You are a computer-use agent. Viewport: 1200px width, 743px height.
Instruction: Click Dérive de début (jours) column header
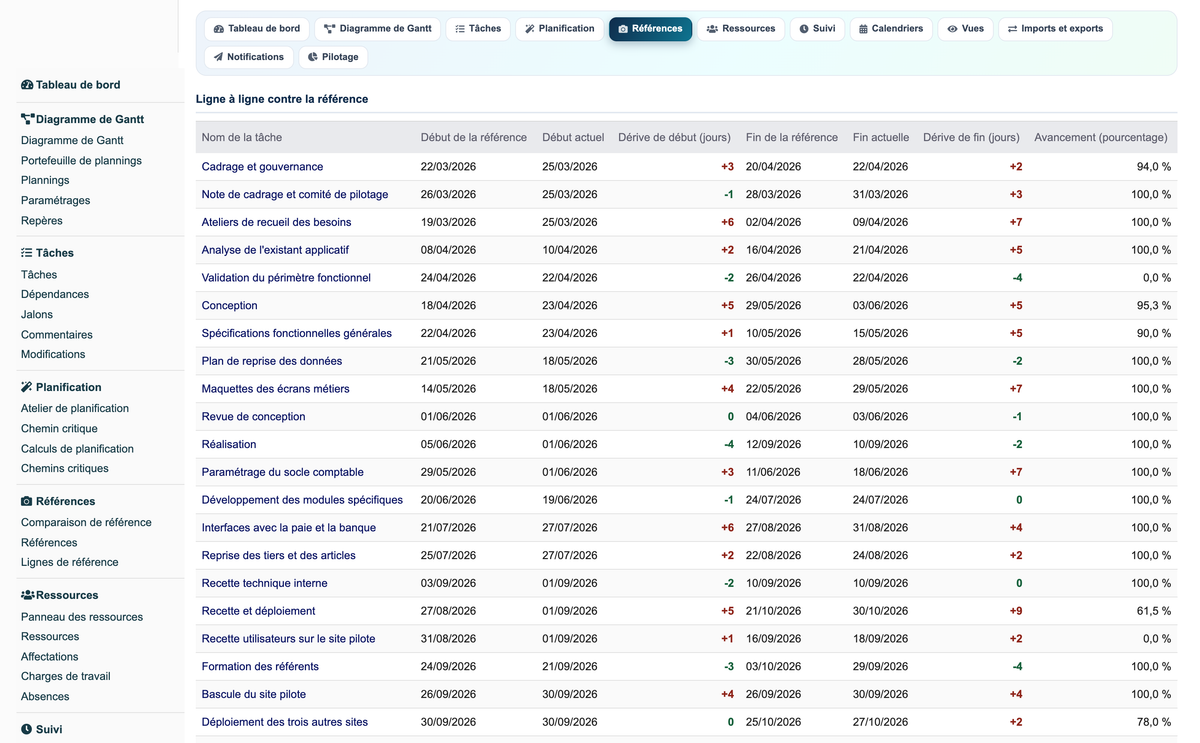[x=674, y=137]
